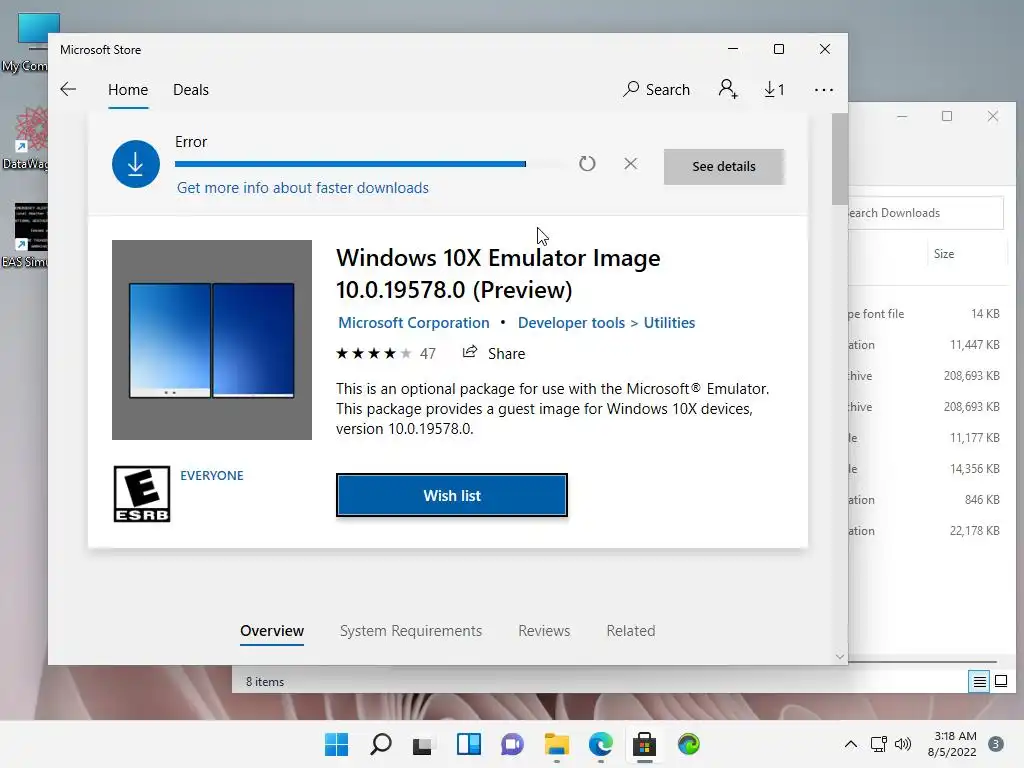
Task: Open Chat from taskbar
Action: point(512,744)
